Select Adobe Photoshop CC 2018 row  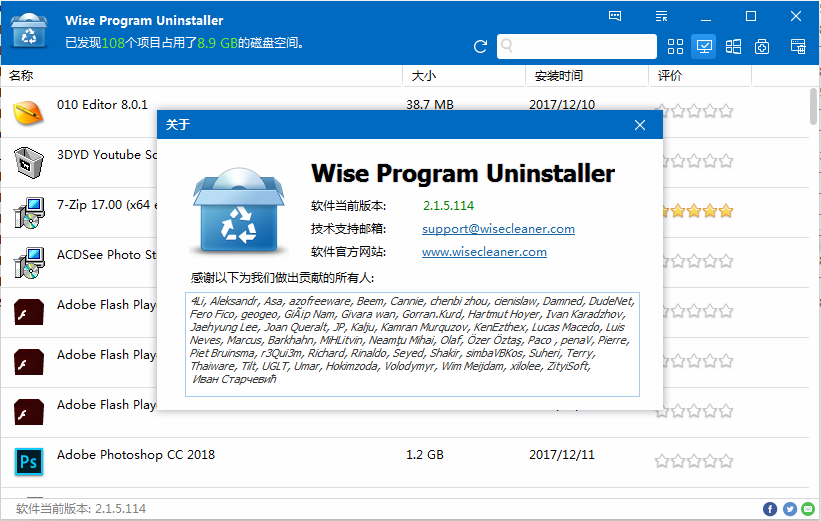click(x=404, y=462)
